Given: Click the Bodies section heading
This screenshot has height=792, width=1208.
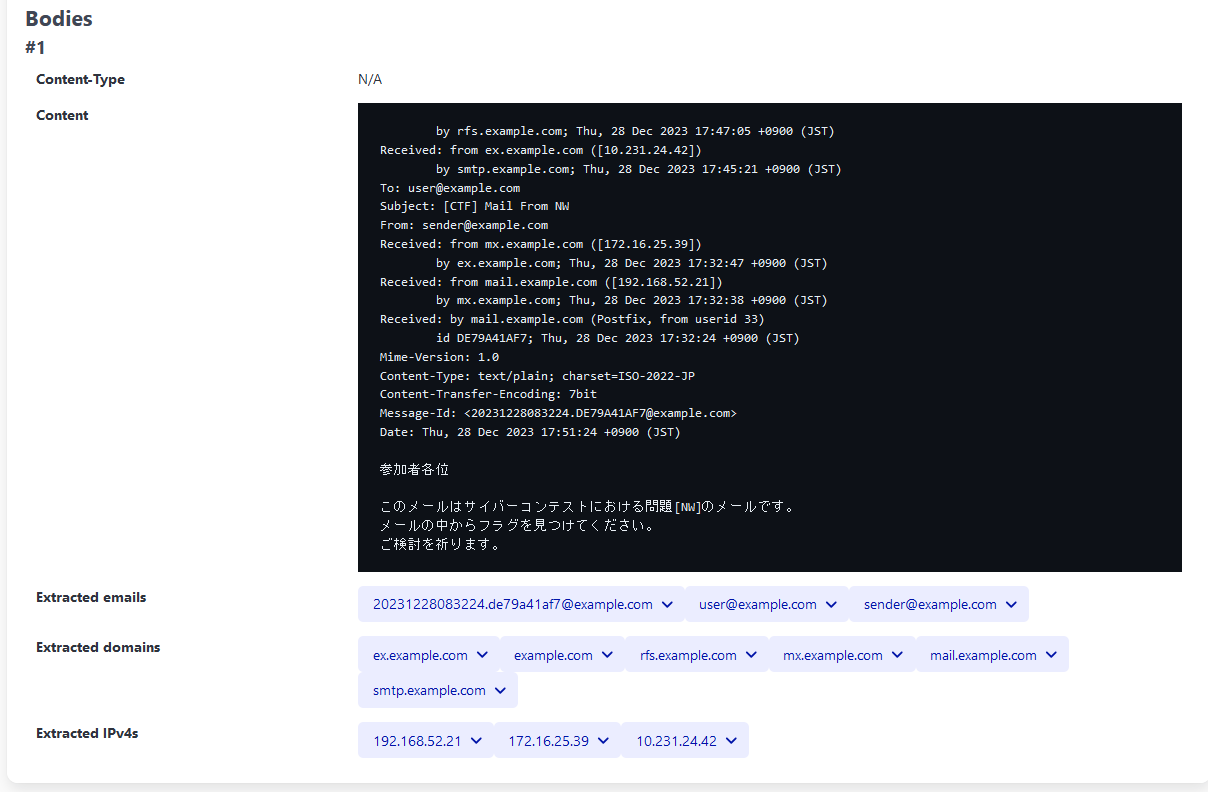Looking at the screenshot, I should pos(58,18).
